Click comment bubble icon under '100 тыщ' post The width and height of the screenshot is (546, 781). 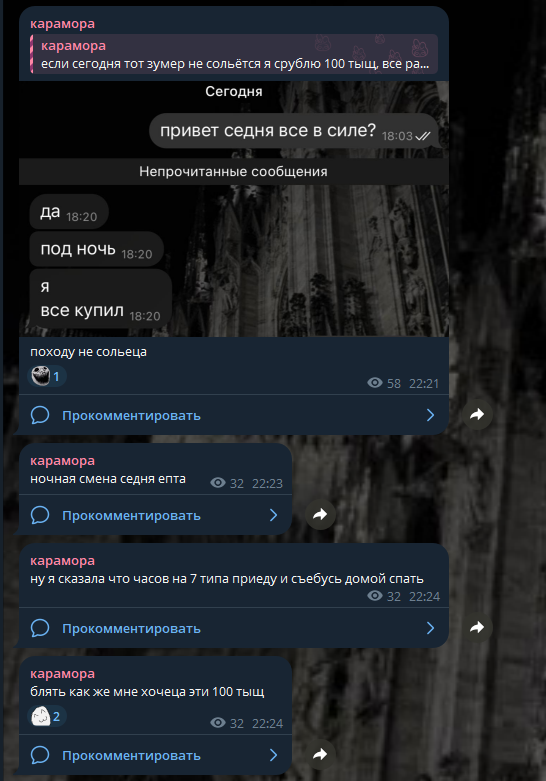pos(40,755)
